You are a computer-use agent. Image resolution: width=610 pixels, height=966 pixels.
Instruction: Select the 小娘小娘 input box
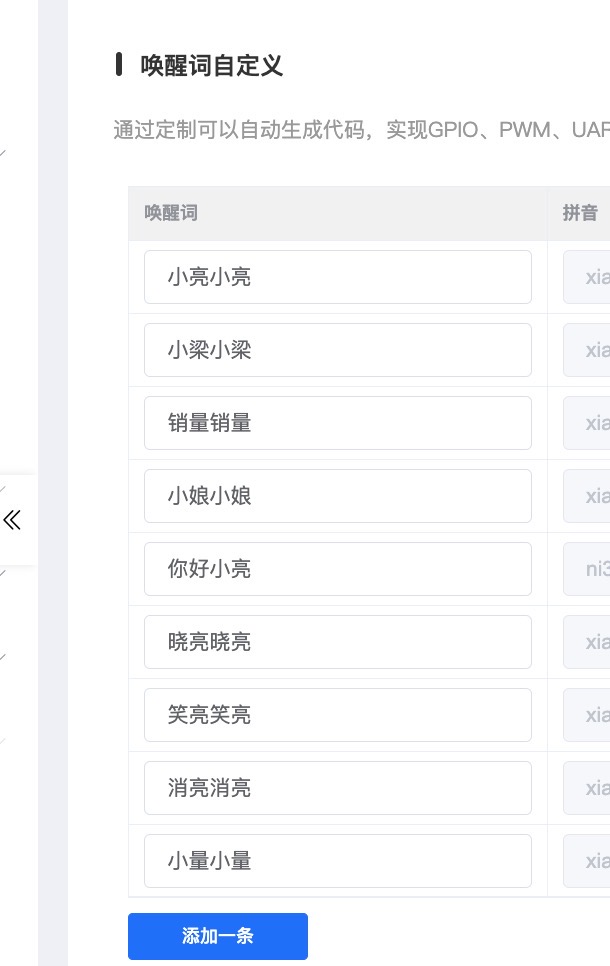[337, 496]
